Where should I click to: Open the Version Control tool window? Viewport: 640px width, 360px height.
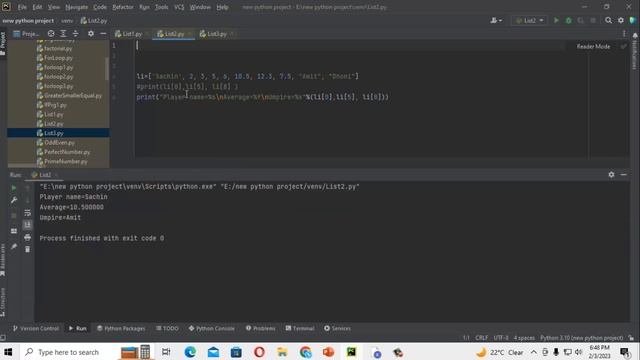(36, 328)
